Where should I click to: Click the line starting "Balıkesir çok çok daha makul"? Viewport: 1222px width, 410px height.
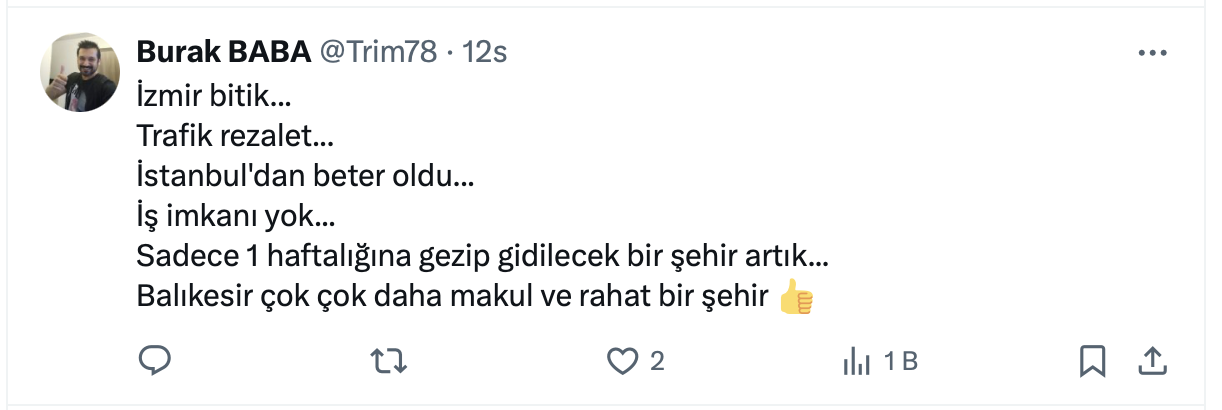tap(452, 298)
